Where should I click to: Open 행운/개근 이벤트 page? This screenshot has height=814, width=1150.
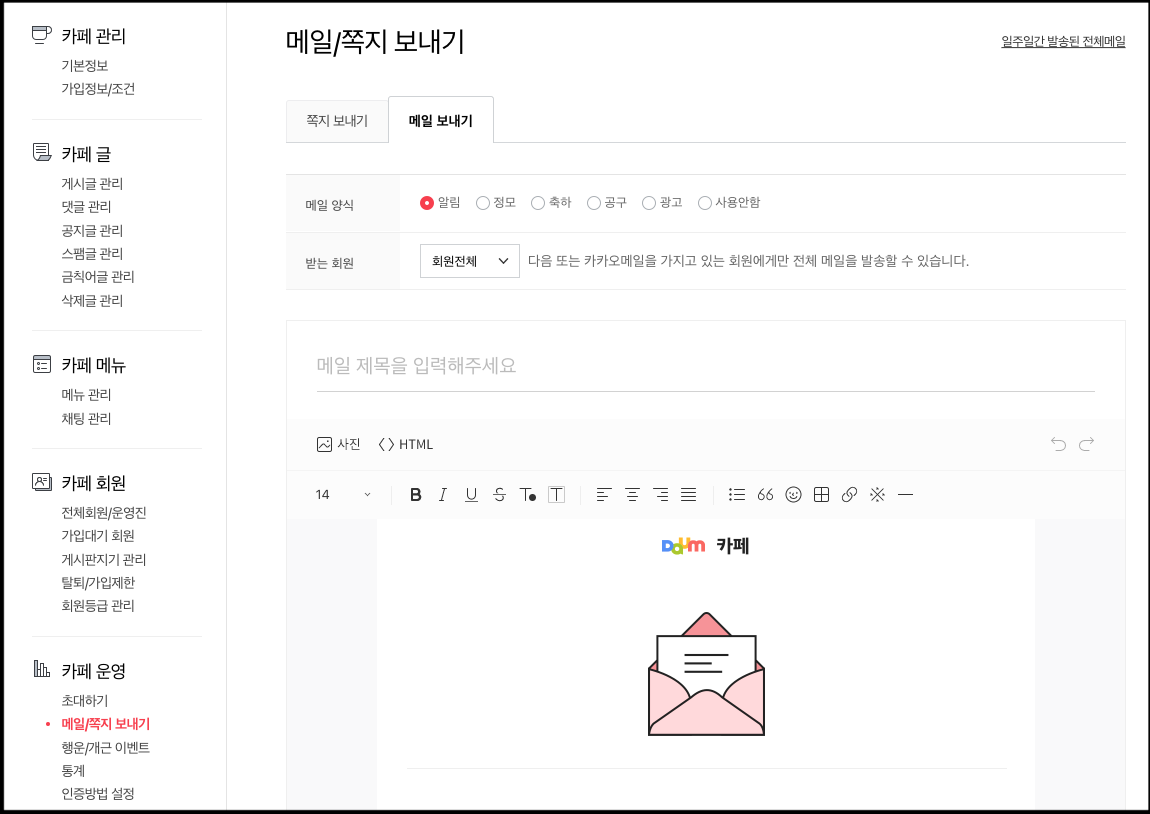pos(105,747)
